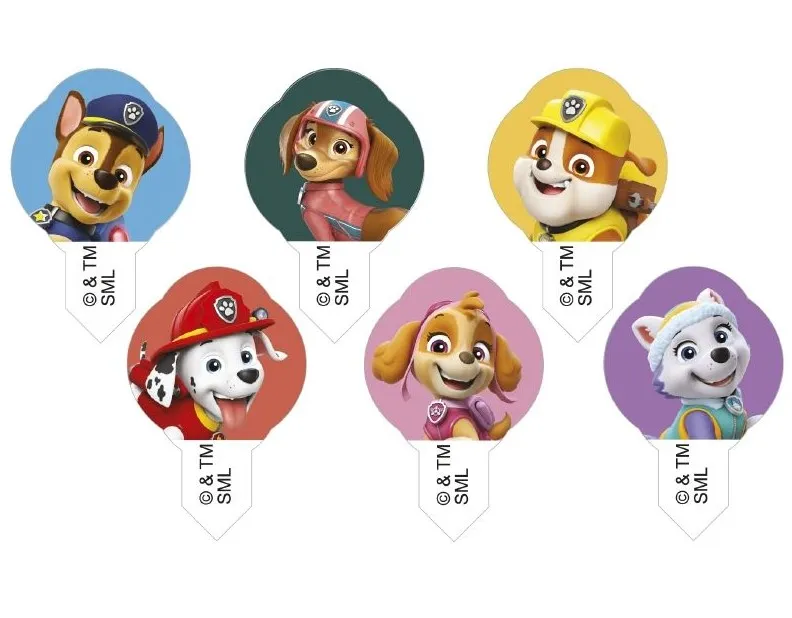Viewport: 792px width, 618px height.
Task: Click the paw badge on the red fire helmet
Action: click(x=226, y=307)
